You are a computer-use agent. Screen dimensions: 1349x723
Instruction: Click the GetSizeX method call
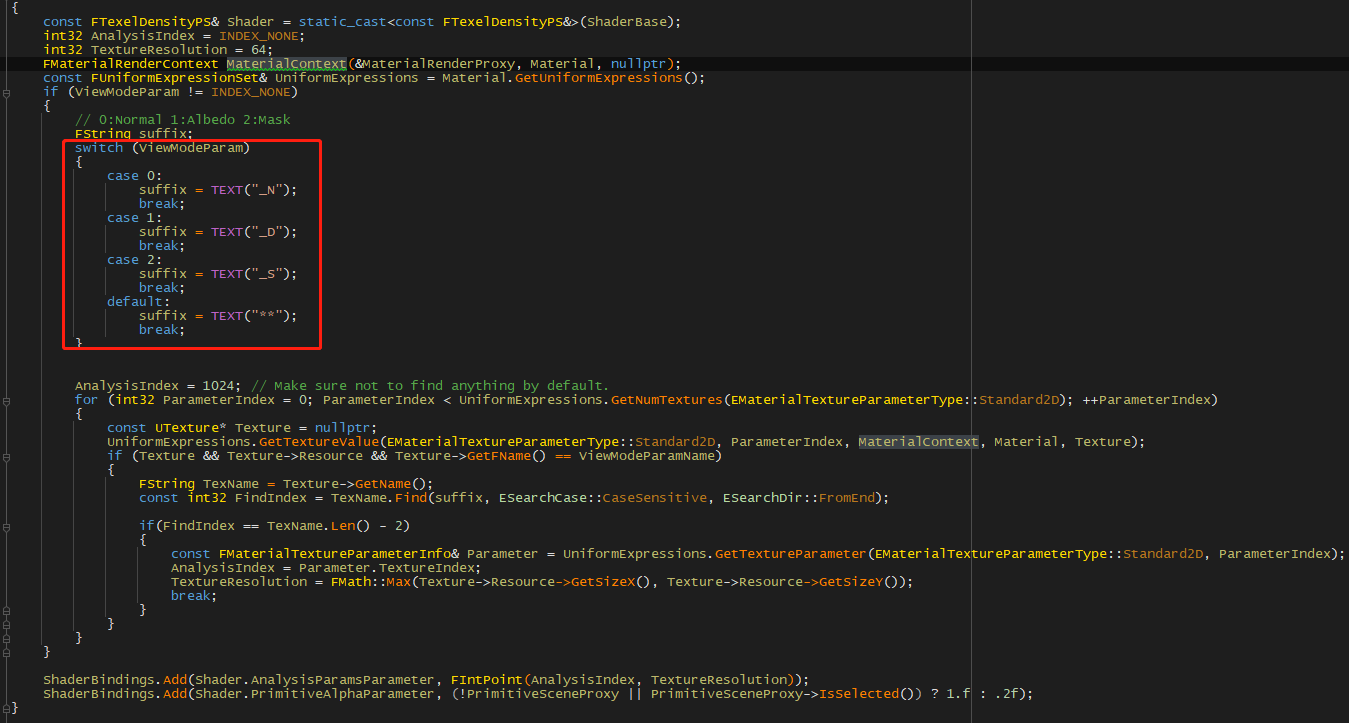pyautogui.click(x=602, y=582)
